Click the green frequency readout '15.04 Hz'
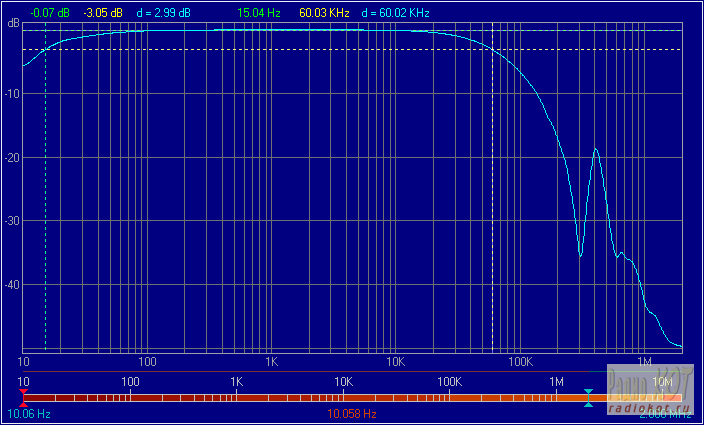 click(259, 13)
